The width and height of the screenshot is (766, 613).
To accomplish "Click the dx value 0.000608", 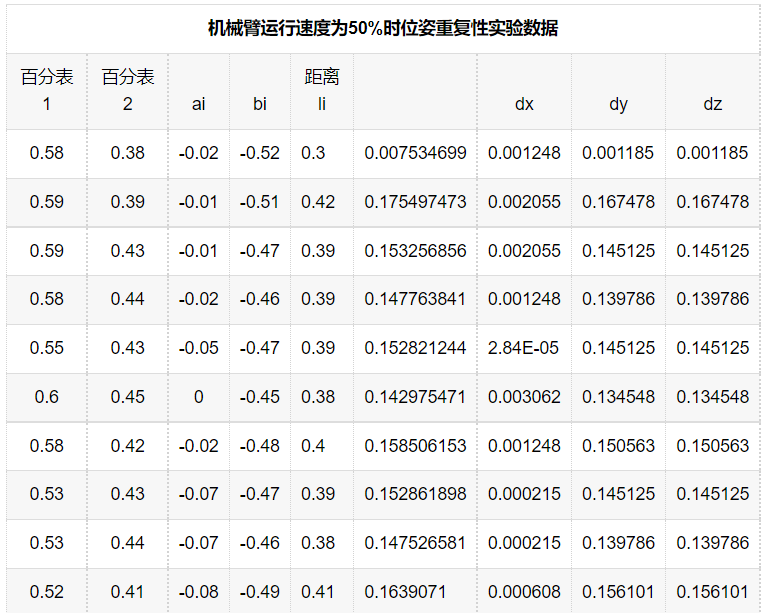I will coord(524,592).
